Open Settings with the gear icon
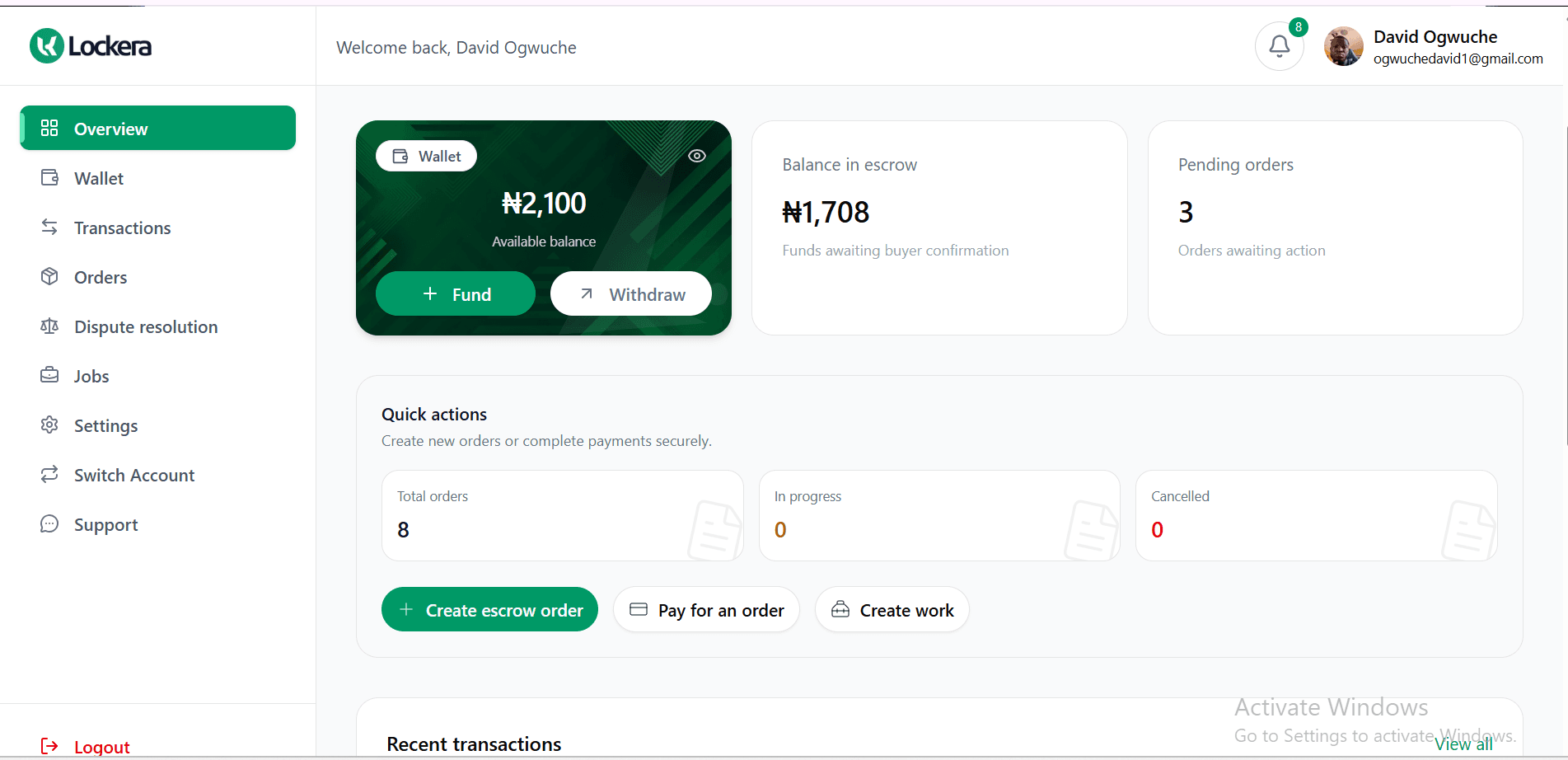Screen dimensions: 1568x760 pyautogui.click(x=49, y=425)
